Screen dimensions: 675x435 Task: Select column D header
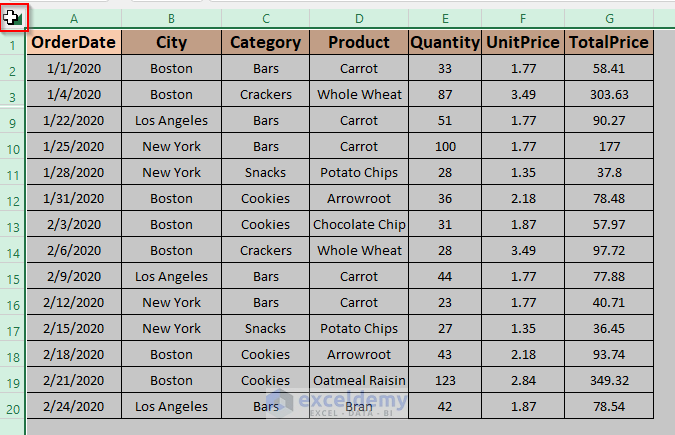point(359,18)
